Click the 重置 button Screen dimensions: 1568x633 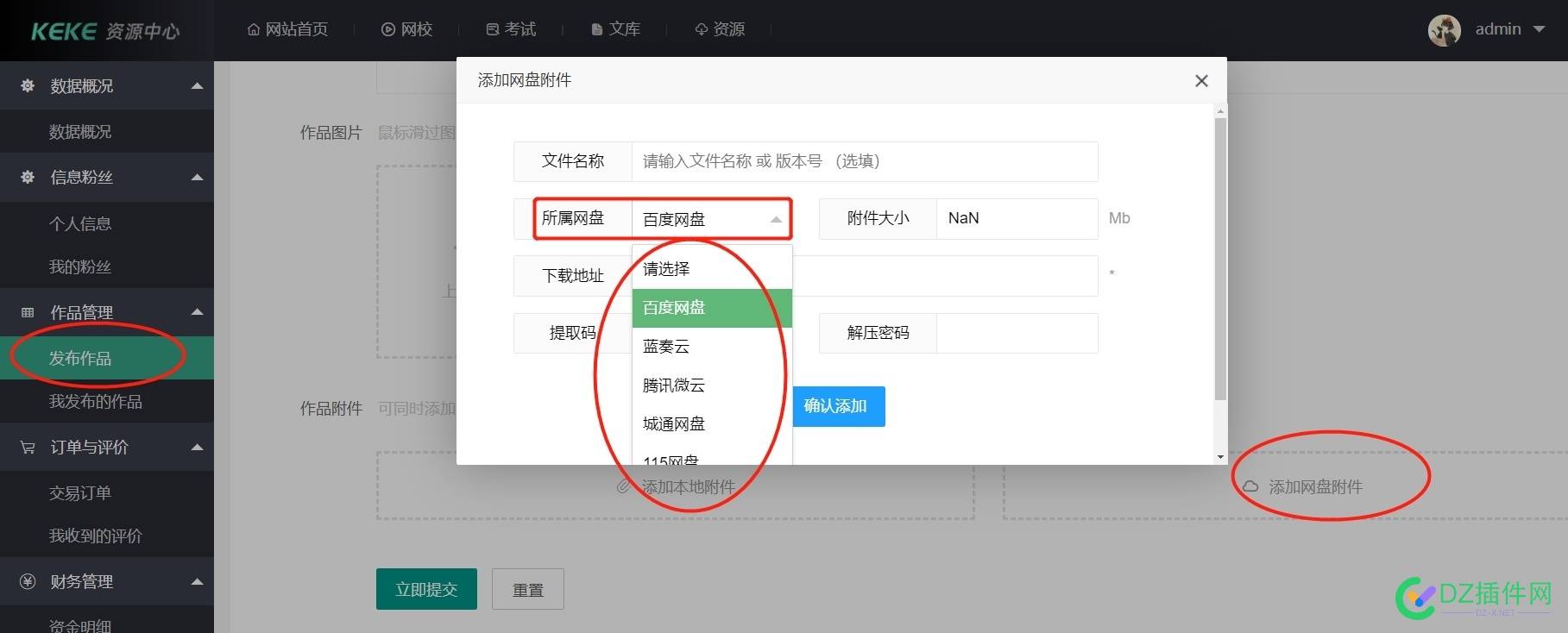click(528, 589)
